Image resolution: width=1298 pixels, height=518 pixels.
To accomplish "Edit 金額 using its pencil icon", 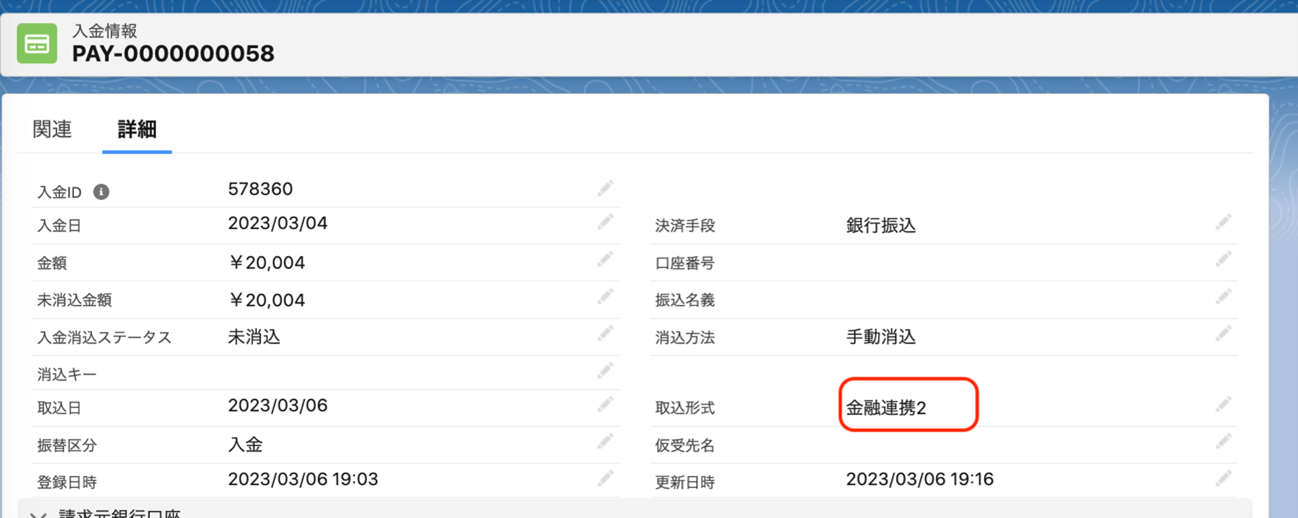I will tap(605, 260).
